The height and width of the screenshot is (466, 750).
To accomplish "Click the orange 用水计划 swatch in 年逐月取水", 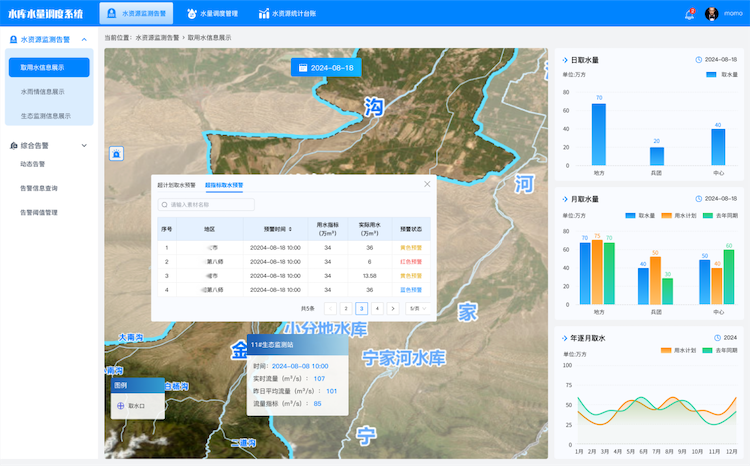I will tap(666, 350).
